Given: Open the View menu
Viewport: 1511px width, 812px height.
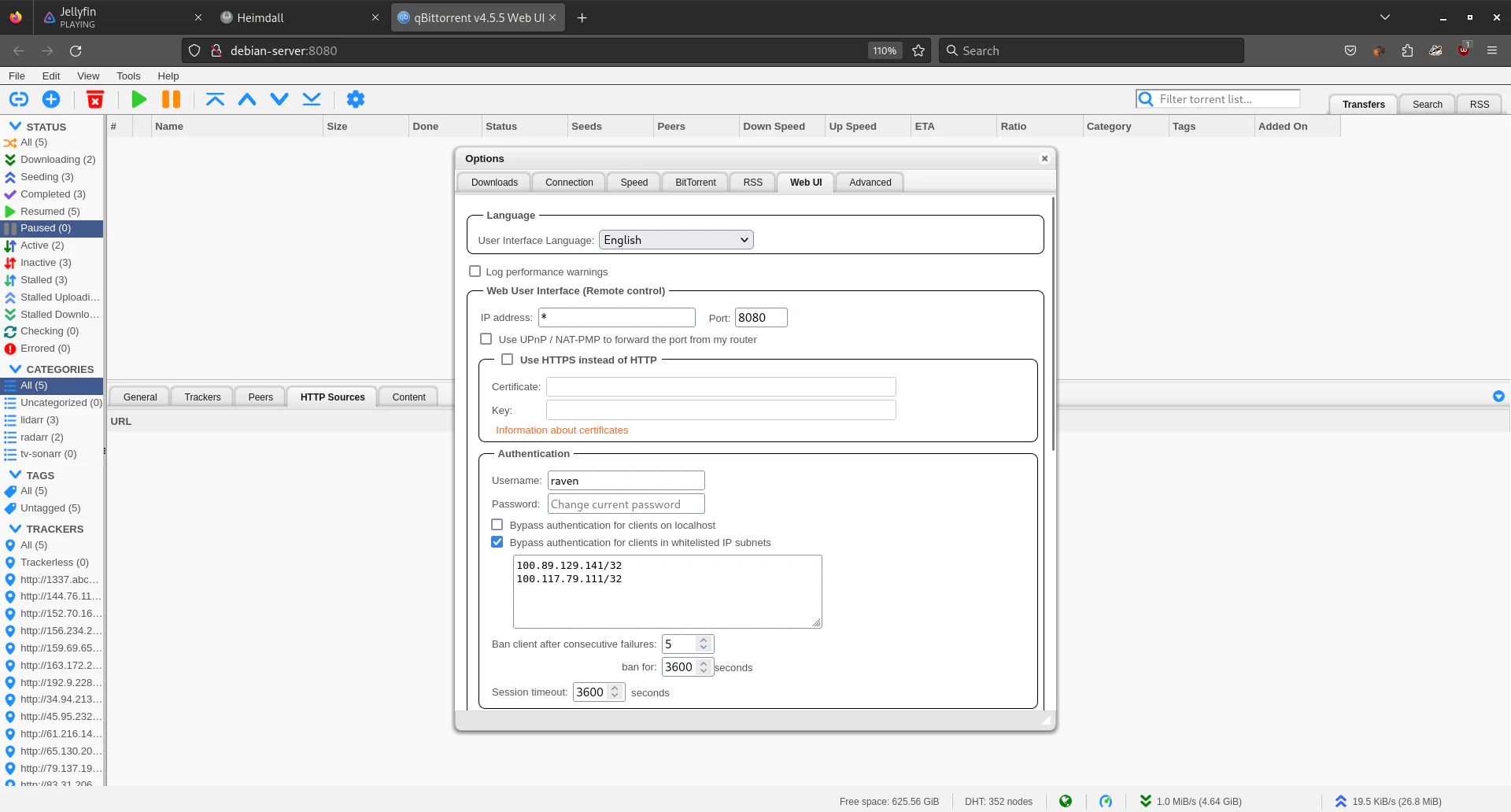Looking at the screenshot, I should coord(88,76).
